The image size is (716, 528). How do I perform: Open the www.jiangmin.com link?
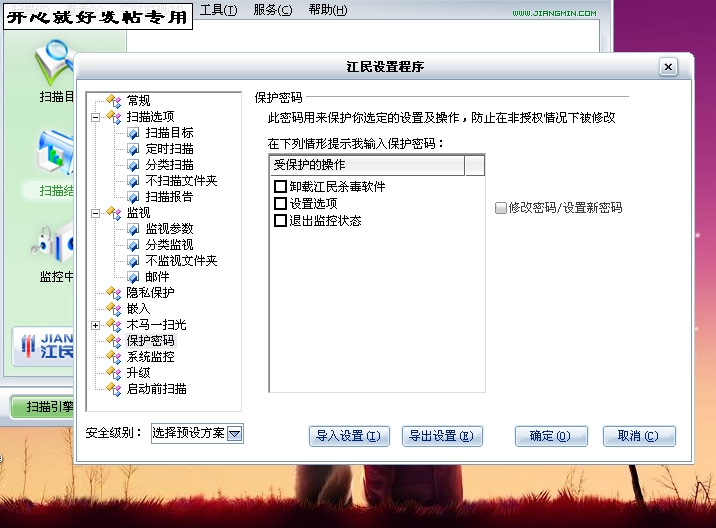pyautogui.click(x=554, y=13)
